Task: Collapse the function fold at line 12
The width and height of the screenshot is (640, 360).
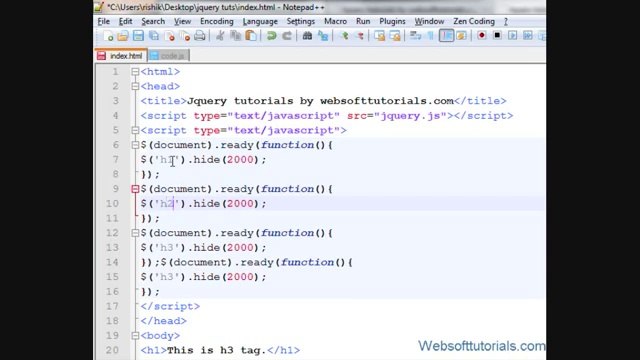Action: [135, 233]
